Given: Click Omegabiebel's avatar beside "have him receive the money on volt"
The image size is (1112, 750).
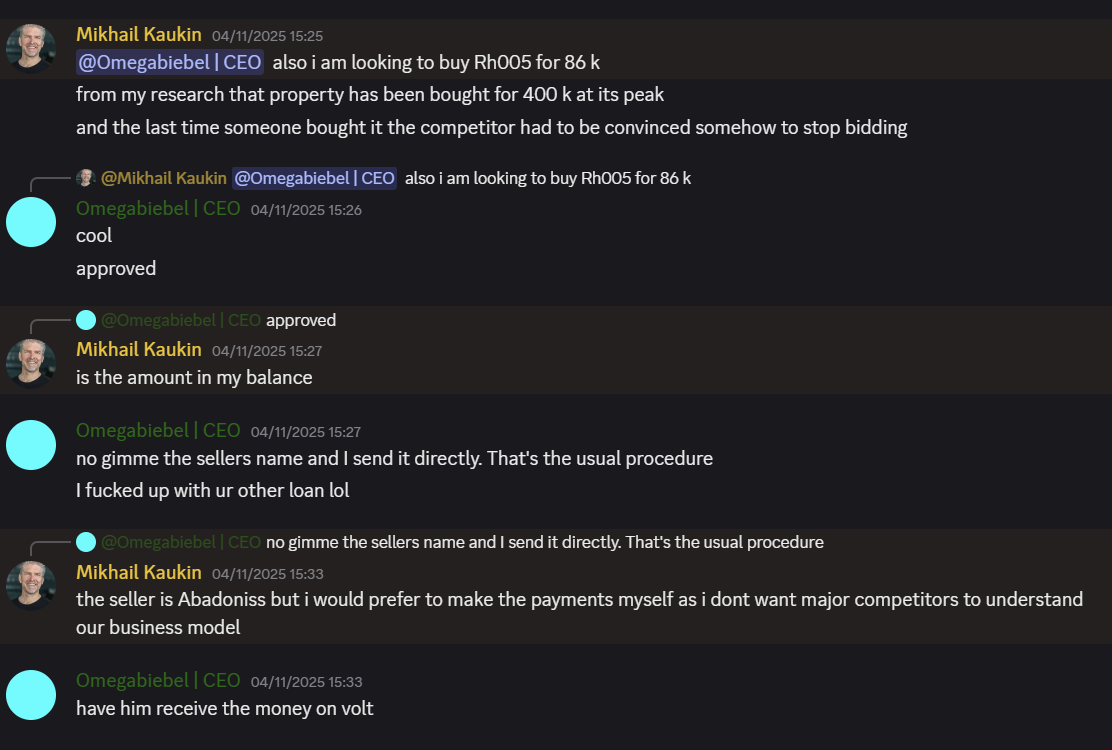Looking at the screenshot, I should (31, 694).
